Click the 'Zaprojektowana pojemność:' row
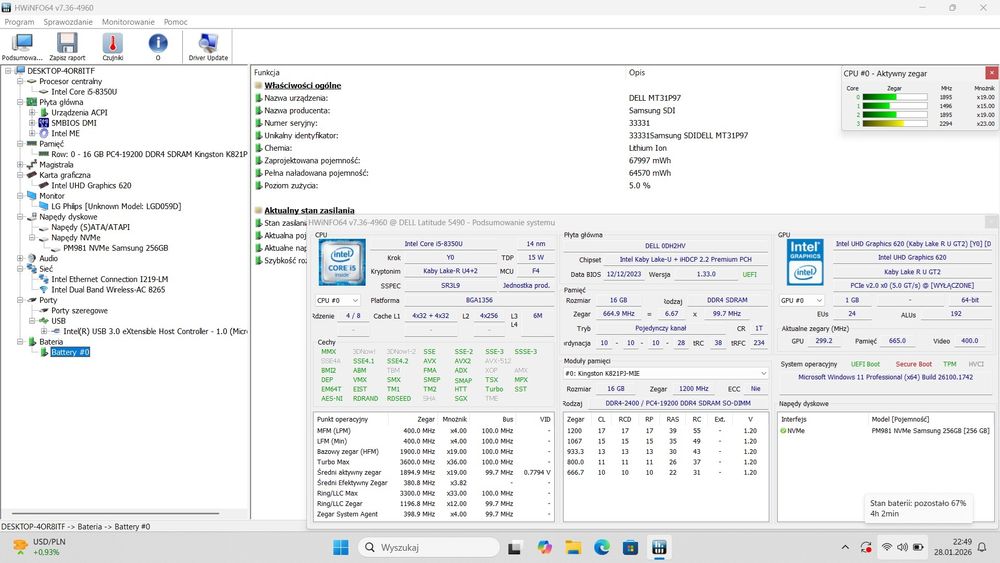The image size is (1000, 563). 312,161
